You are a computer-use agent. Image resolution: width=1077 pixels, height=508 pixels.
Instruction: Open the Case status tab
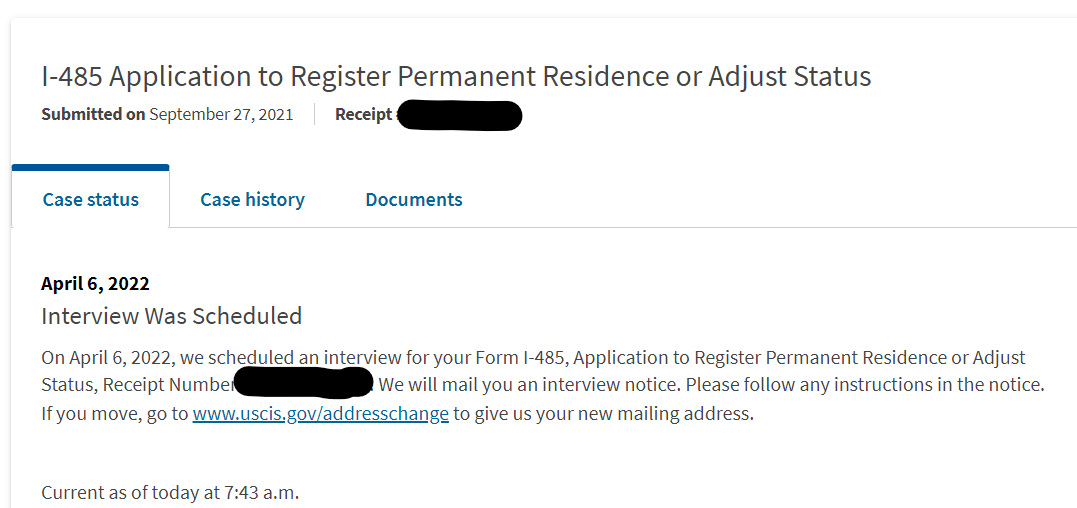pyautogui.click(x=90, y=200)
